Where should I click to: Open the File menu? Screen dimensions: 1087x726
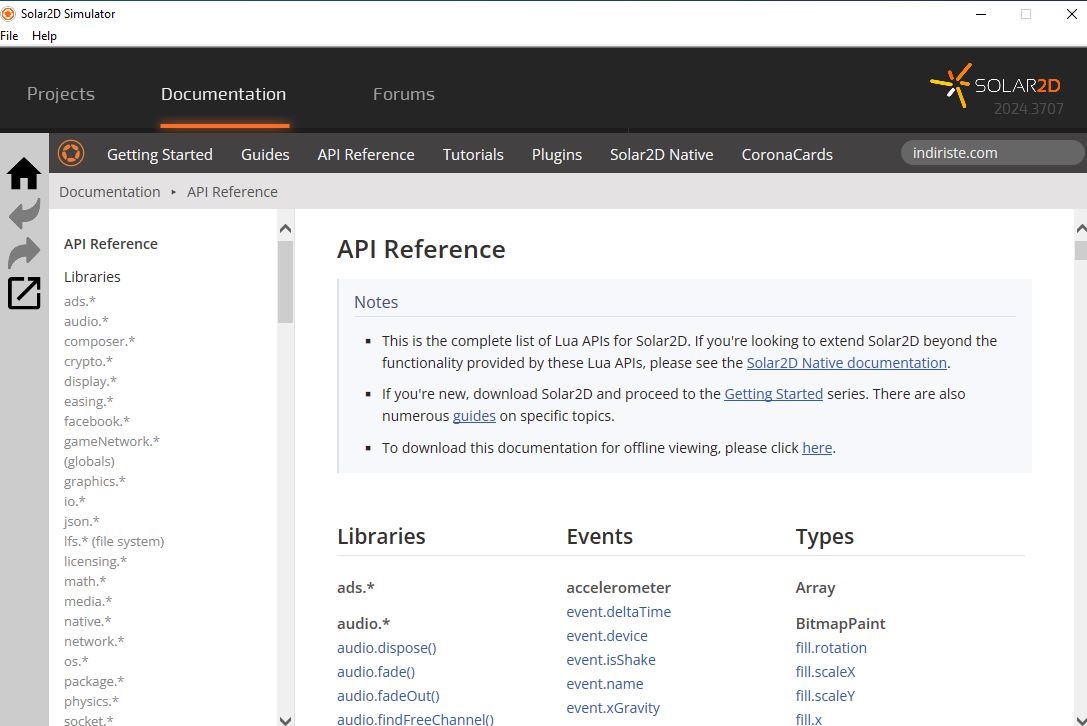[x=9, y=35]
